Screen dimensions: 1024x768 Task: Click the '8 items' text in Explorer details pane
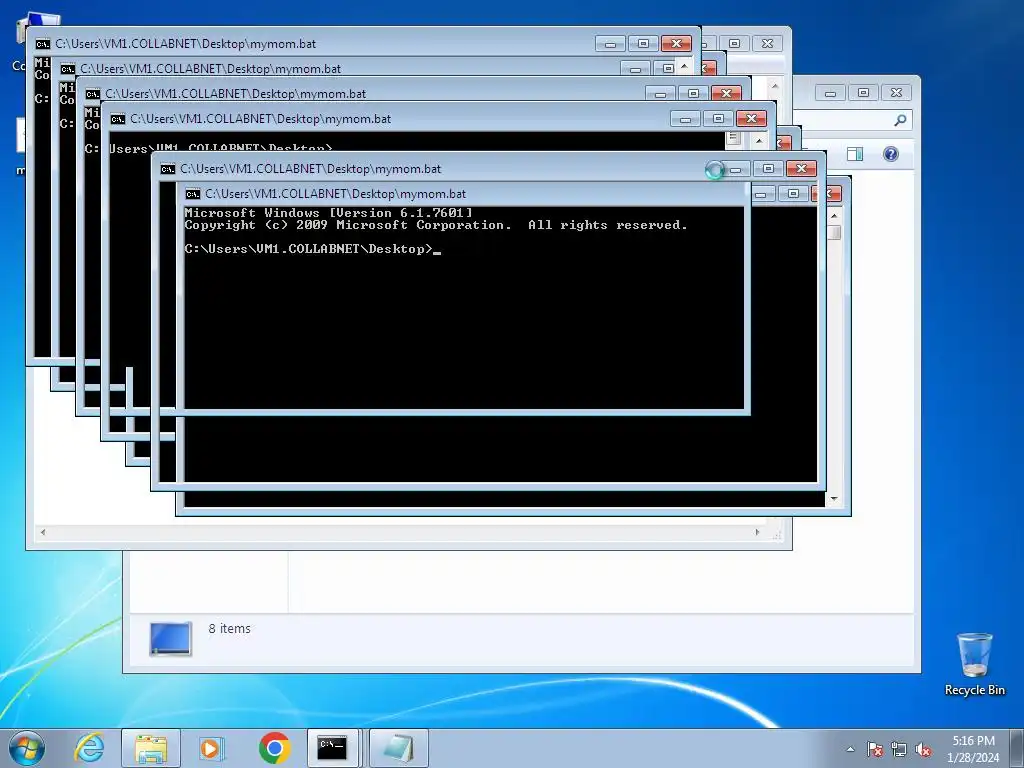[x=229, y=628]
